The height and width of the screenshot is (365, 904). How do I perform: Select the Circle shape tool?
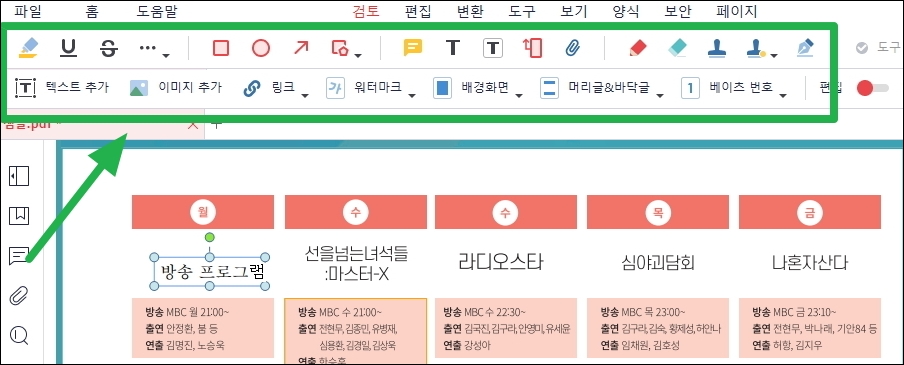261,48
